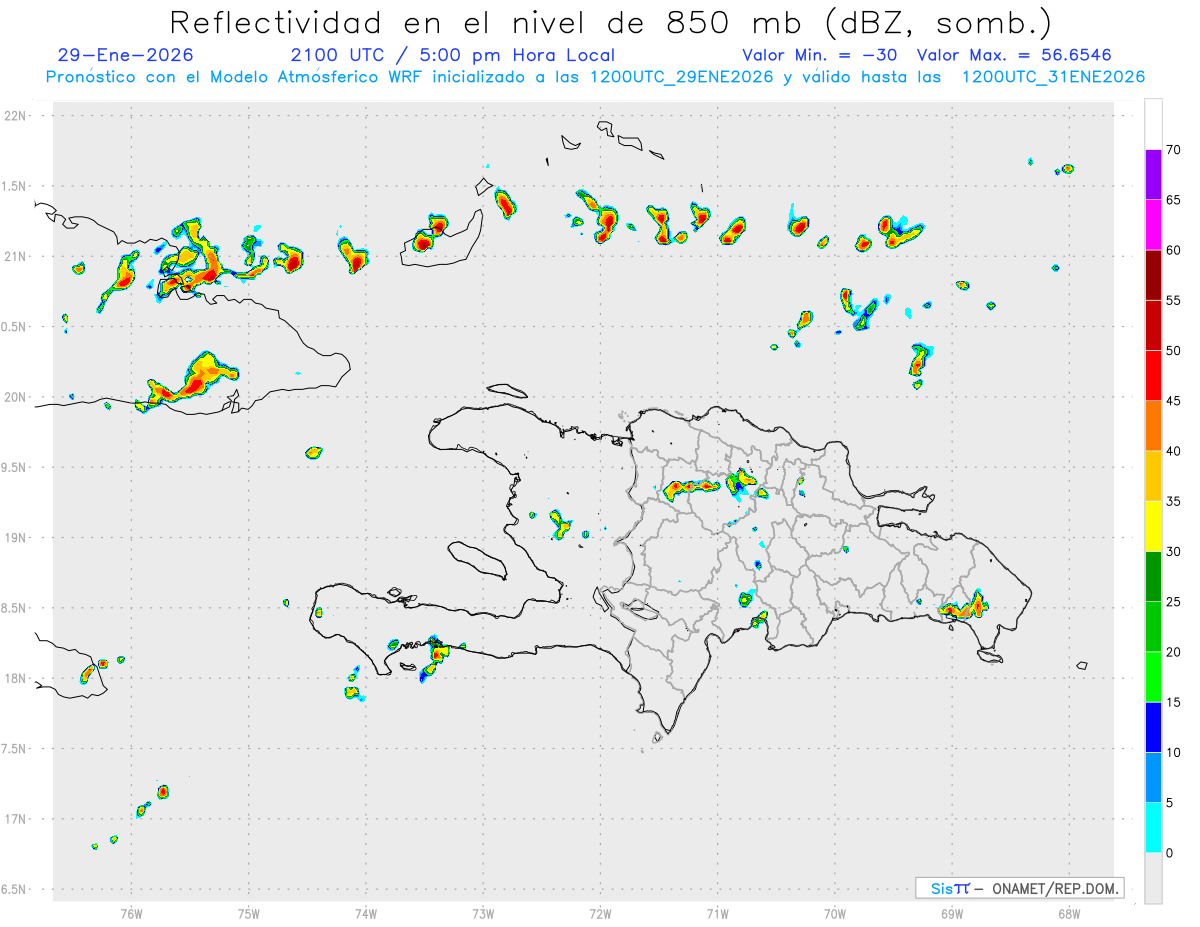Click the '70' colorbar tick value
1200x927 pixels.
coord(1174,150)
